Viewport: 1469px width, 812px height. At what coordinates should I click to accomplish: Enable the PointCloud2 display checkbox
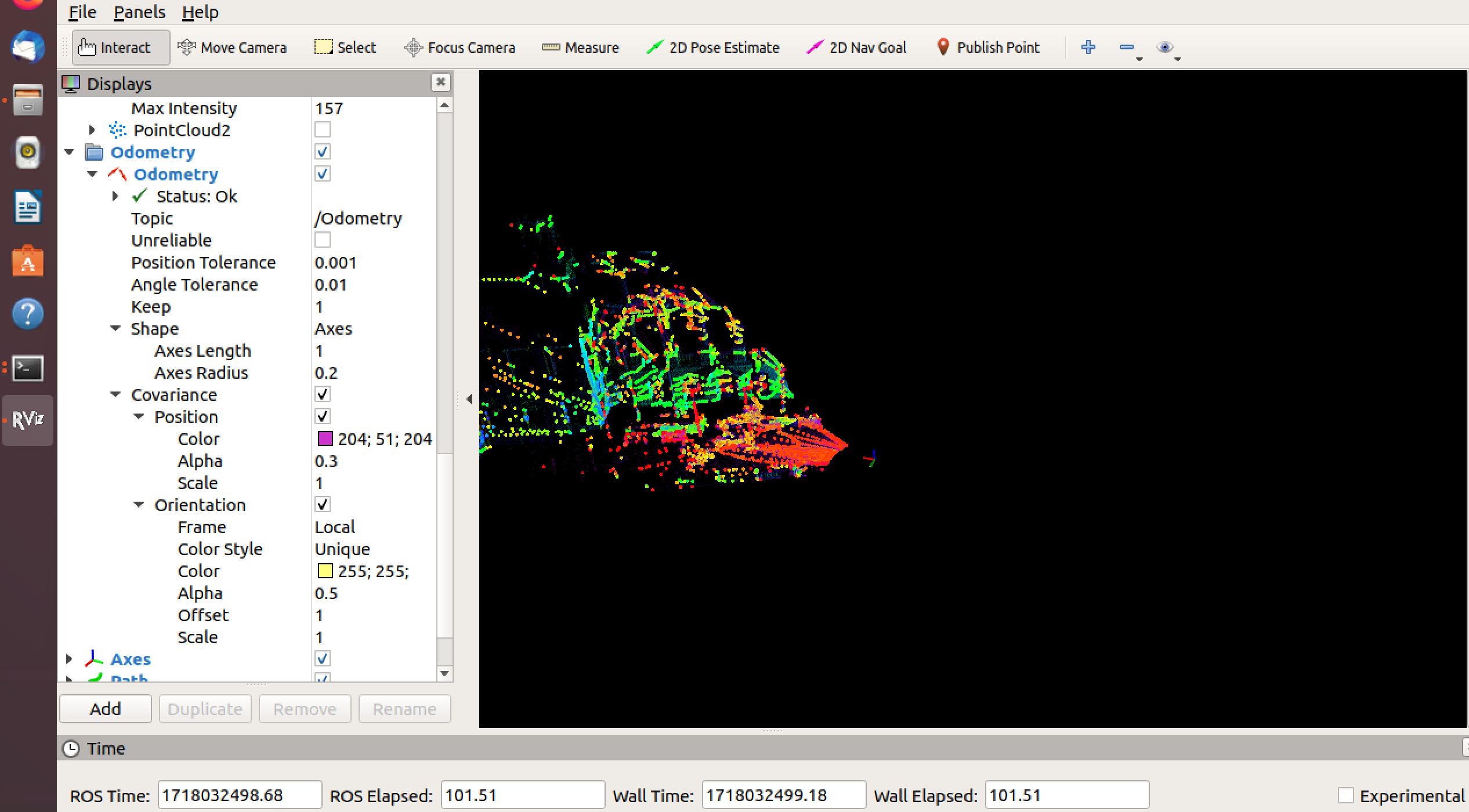pyautogui.click(x=323, y=130)
